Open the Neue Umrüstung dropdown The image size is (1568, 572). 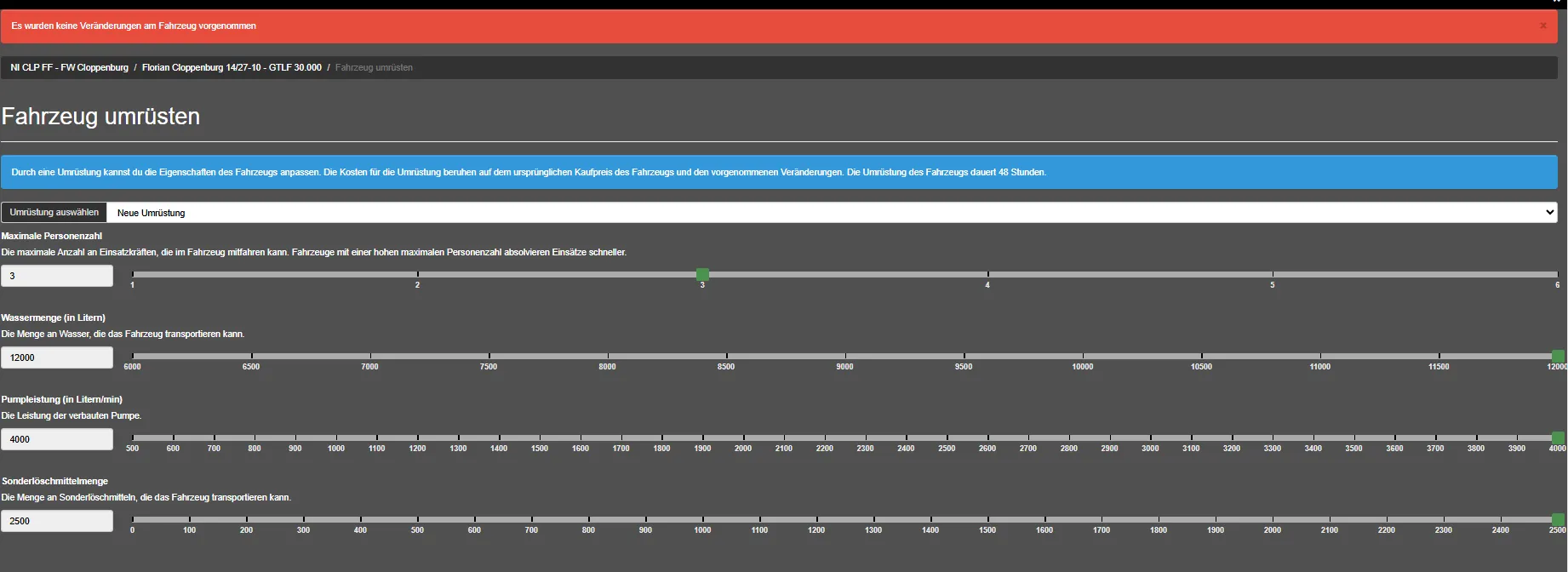click(831, 213)
